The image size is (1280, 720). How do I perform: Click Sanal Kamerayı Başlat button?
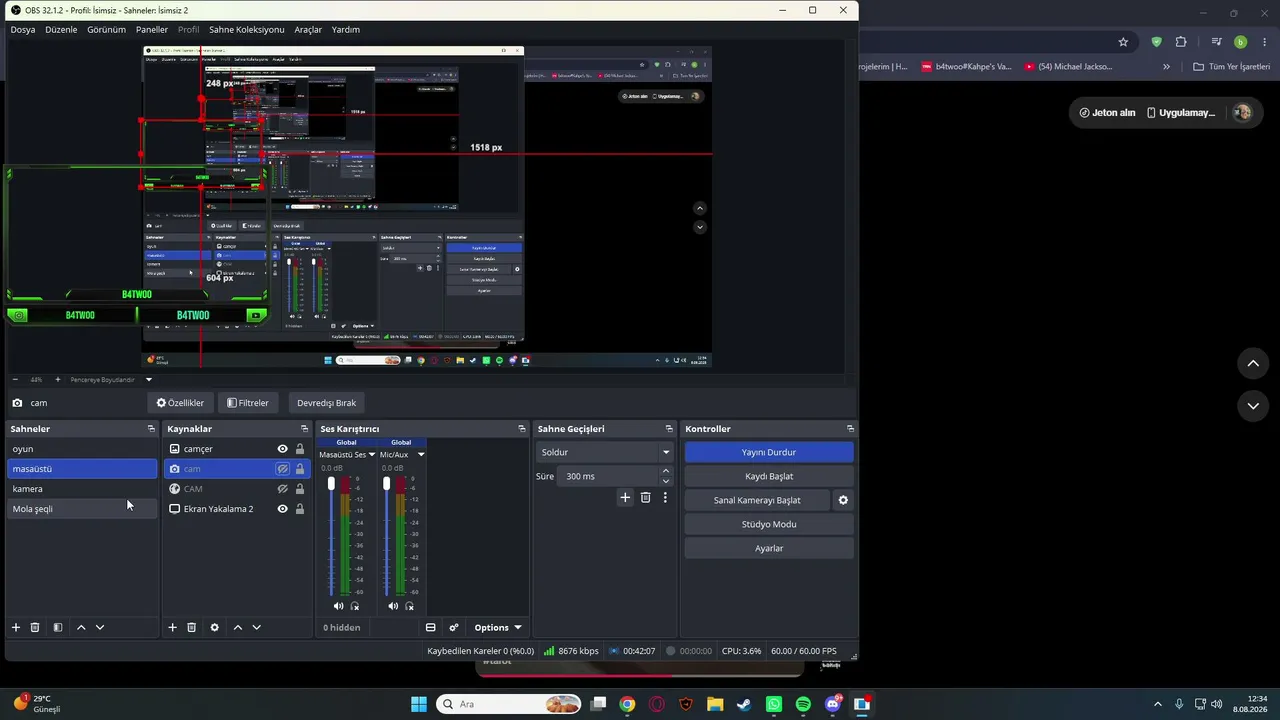point(757,500)
